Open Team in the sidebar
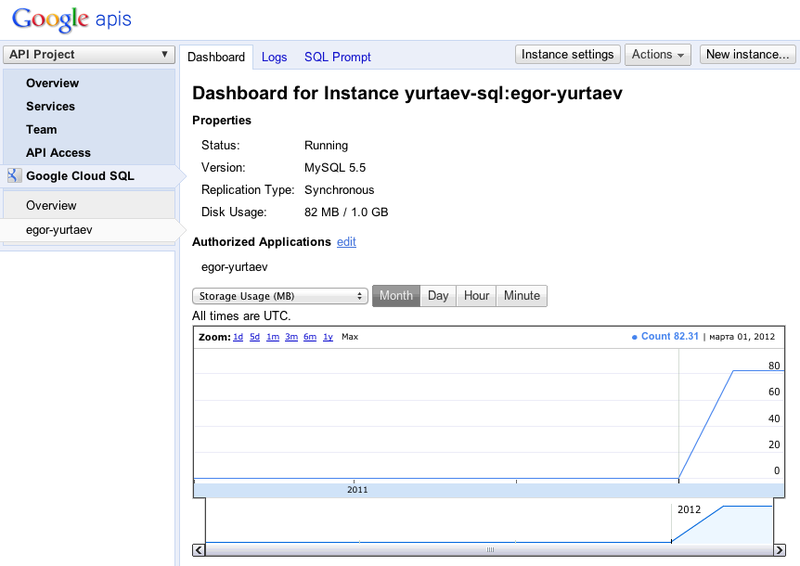The image size is (800, 566). click(41, 130)
